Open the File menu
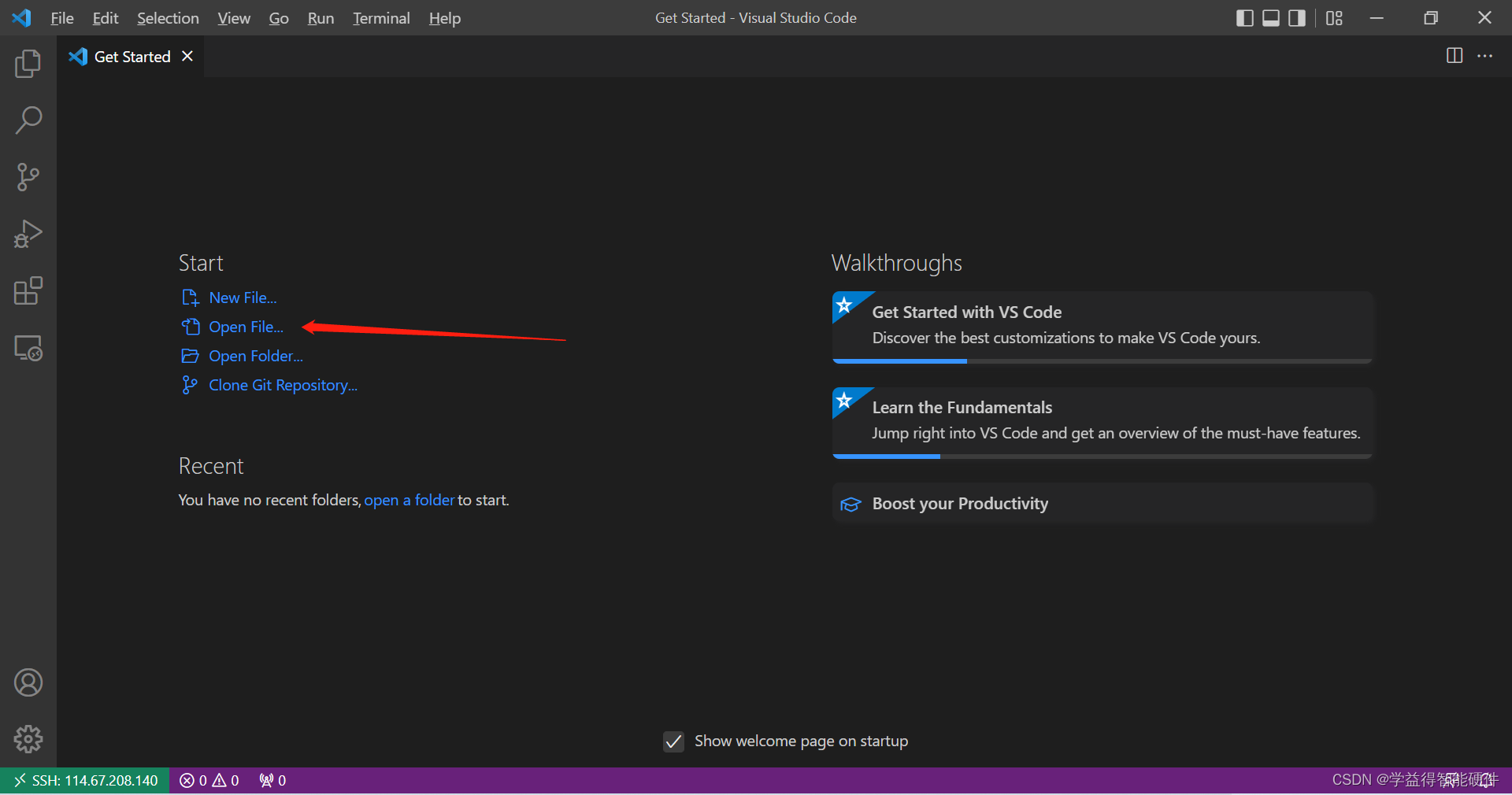 [x=62, y=18]
